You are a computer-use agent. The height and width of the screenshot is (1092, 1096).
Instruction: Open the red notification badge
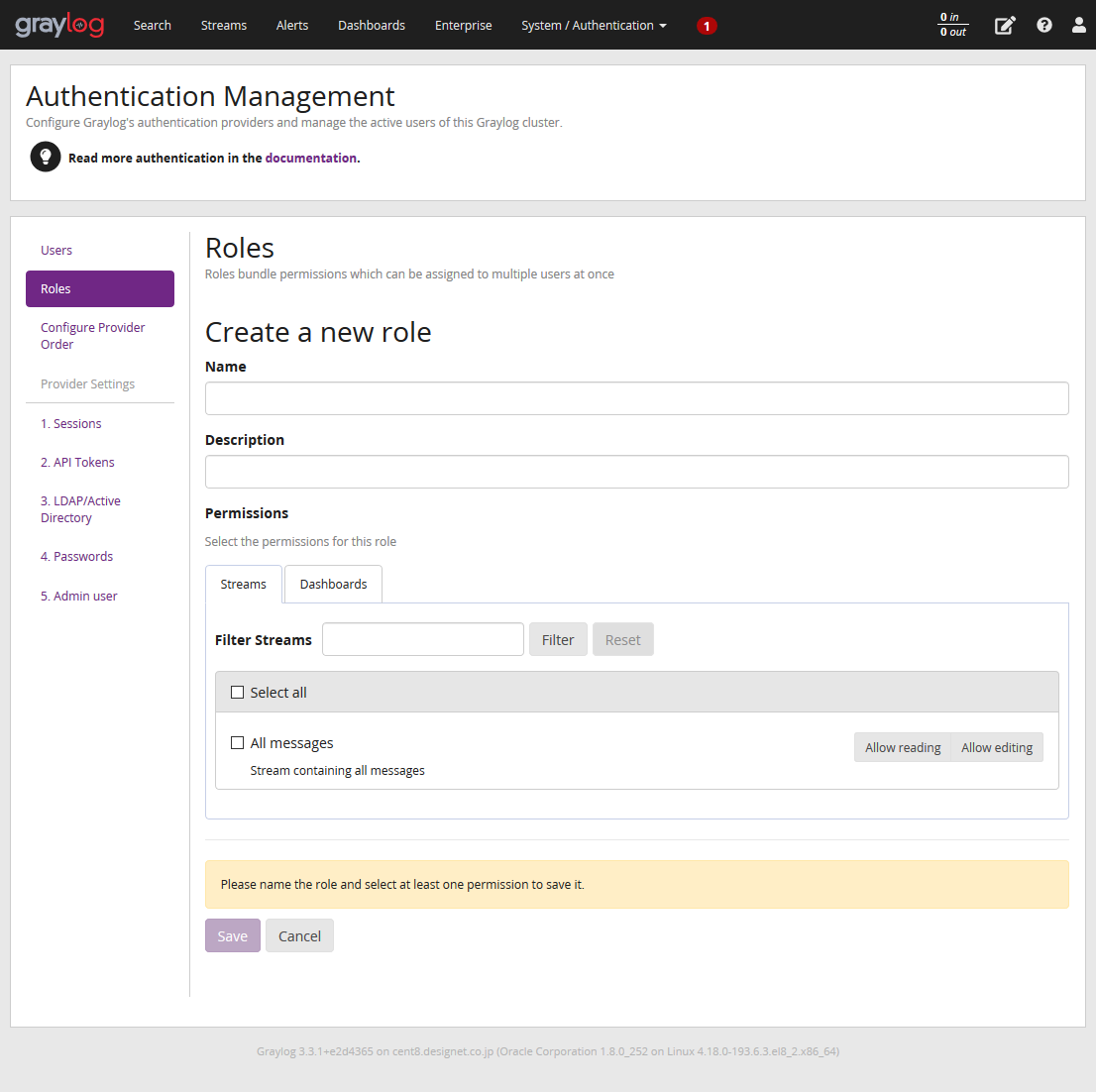click(x=707, y=26)
